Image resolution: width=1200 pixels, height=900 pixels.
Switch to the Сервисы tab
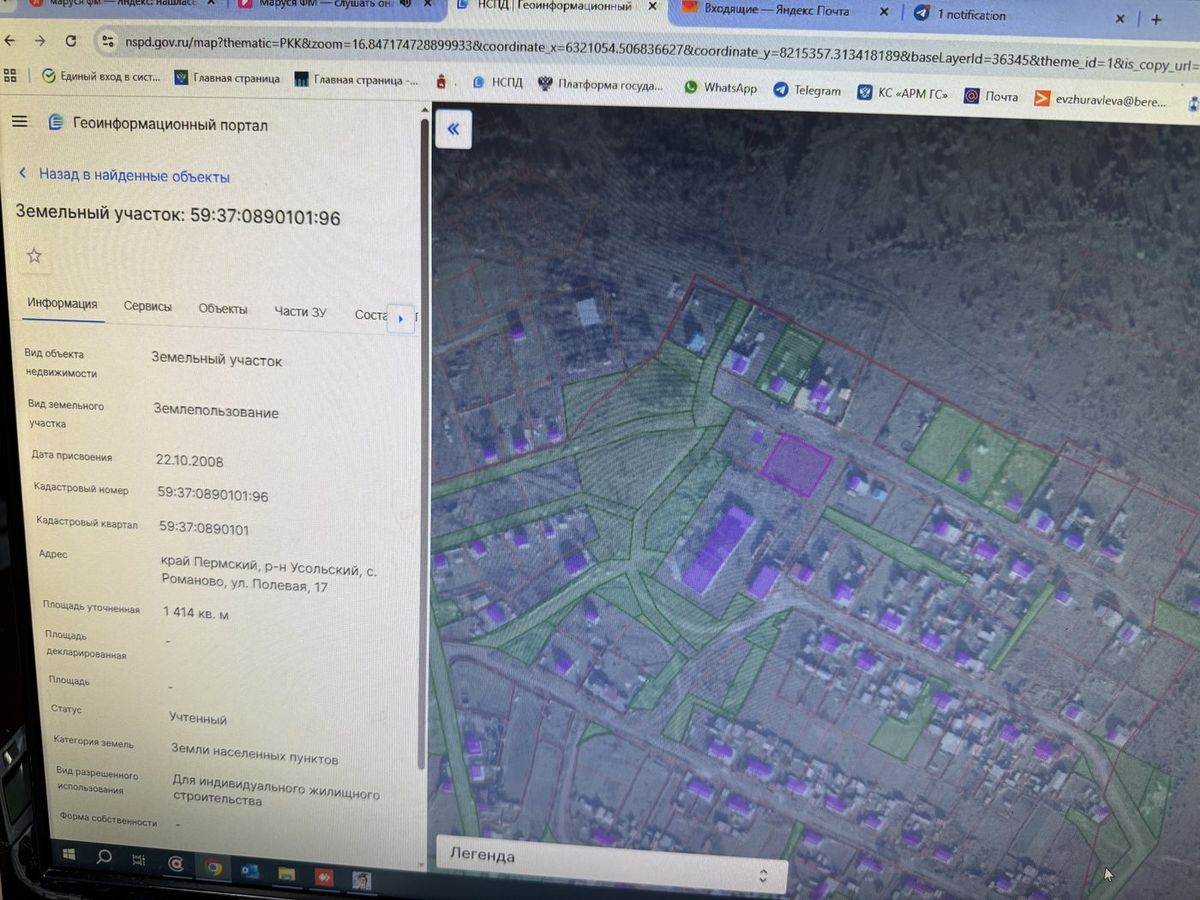(148, 307)
